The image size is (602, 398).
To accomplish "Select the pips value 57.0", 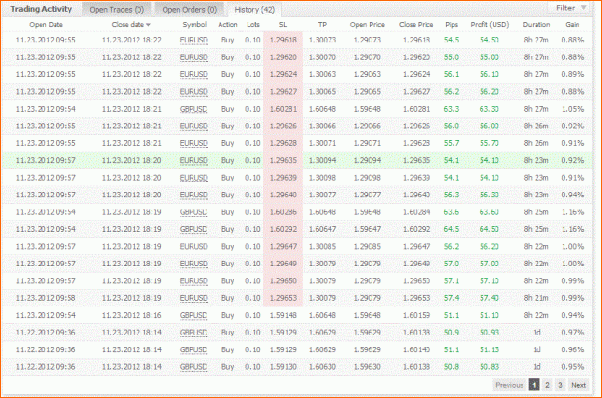I will coord(452,264).
